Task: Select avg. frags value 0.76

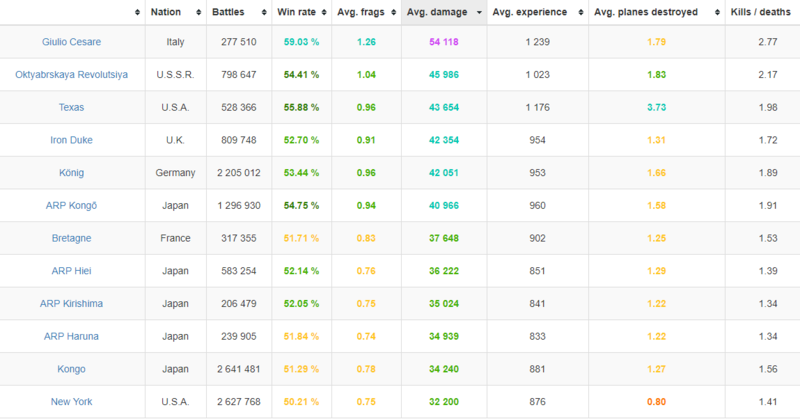Action: pyautogui.click(x=366, y=270)
